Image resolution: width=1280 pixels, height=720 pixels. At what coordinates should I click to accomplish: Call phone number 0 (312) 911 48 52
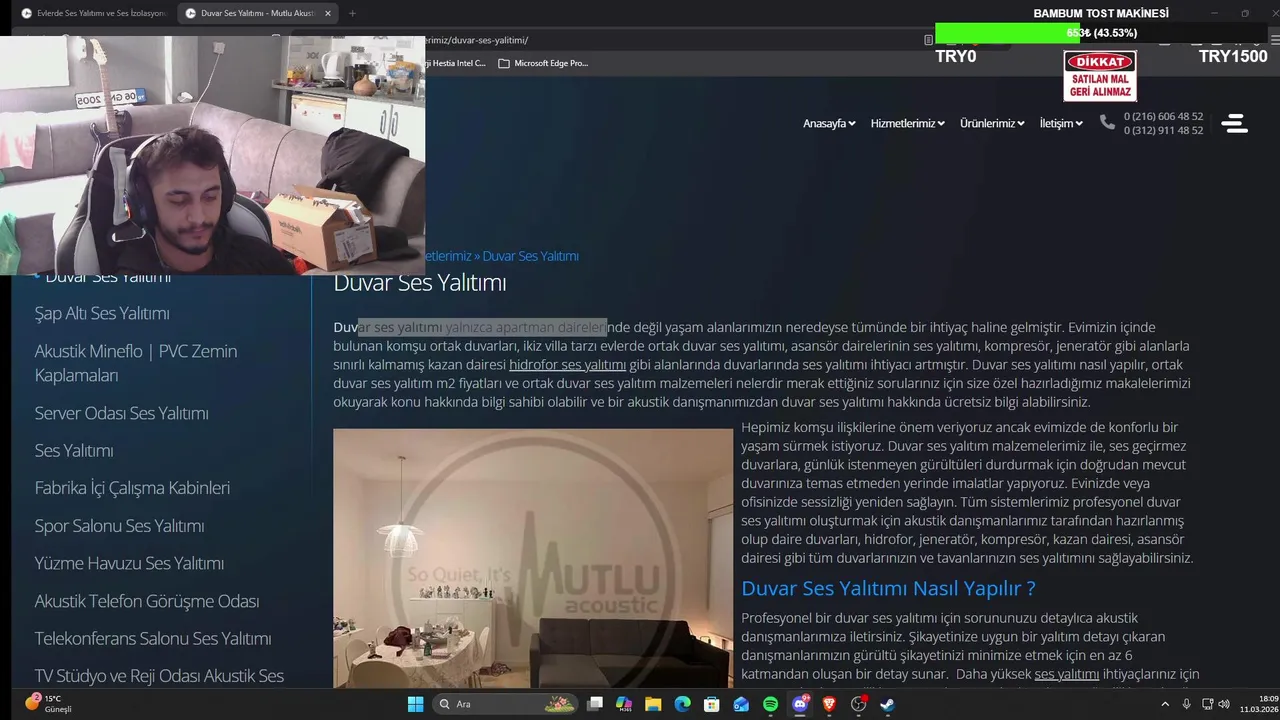tap(1163, 131)
